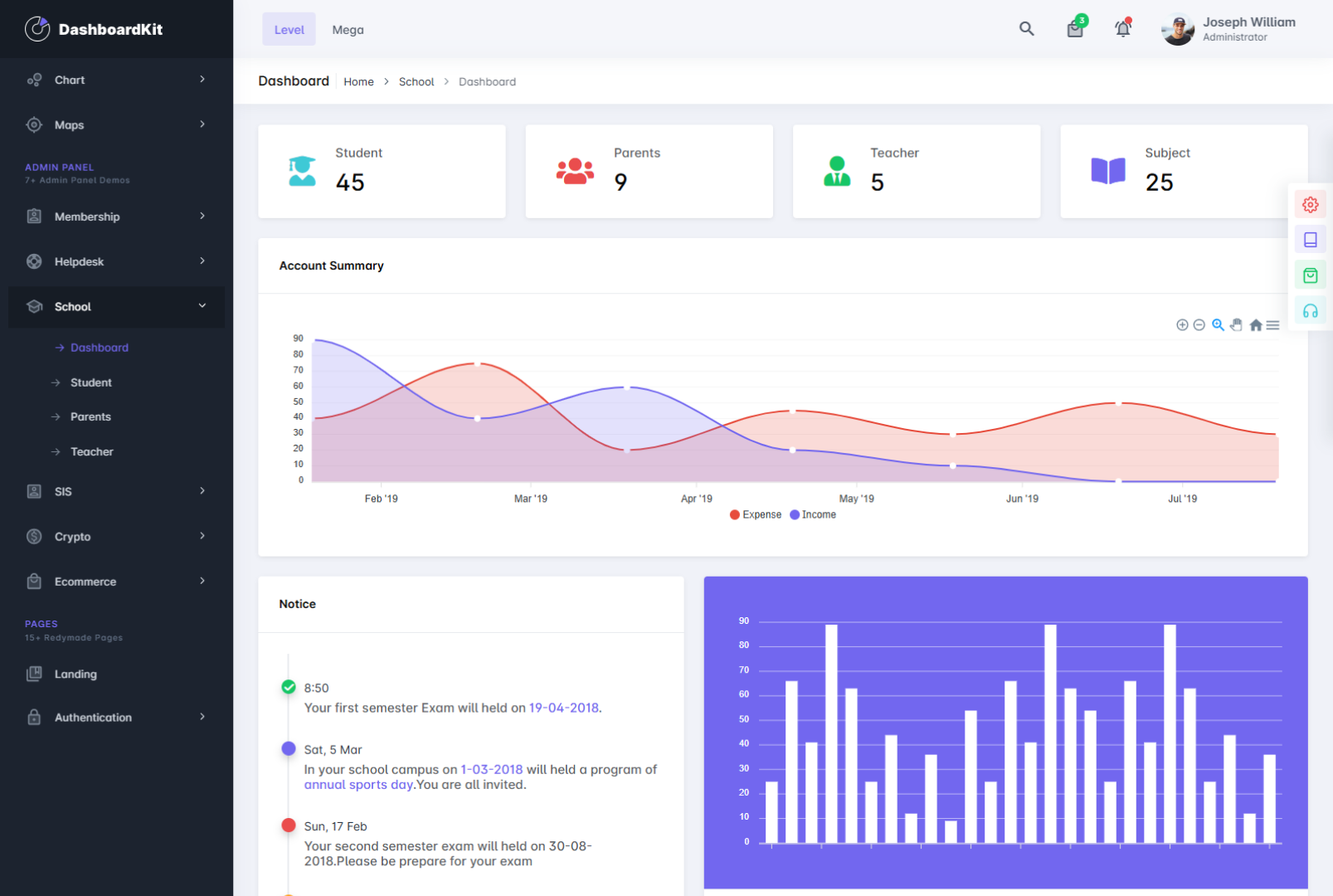The height and width of the screenshot is (896, 1333).
Task: Switch to the Mega menu tab
Action: 348,30
